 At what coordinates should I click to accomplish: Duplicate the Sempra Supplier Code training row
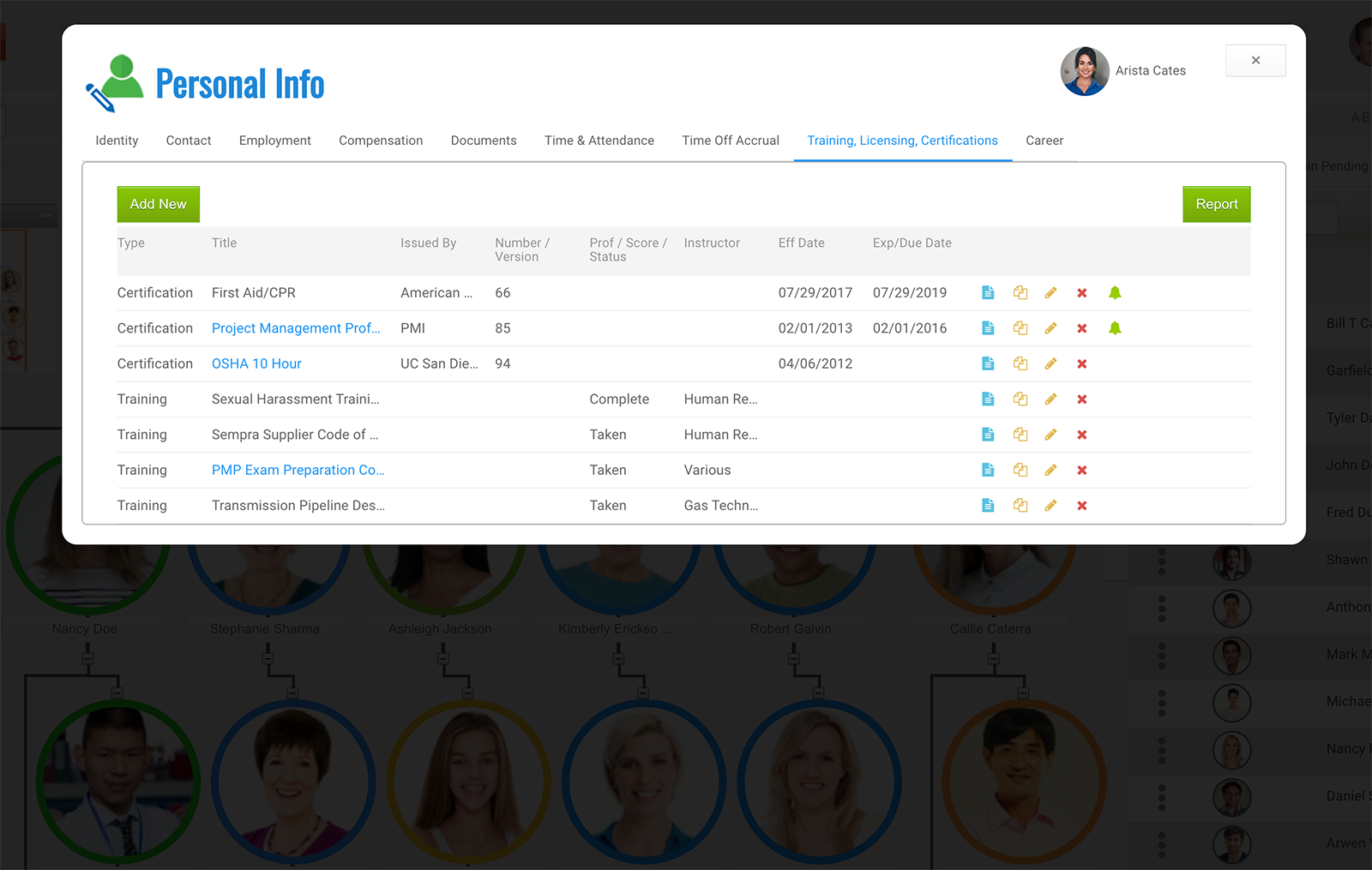point(1020,435)
